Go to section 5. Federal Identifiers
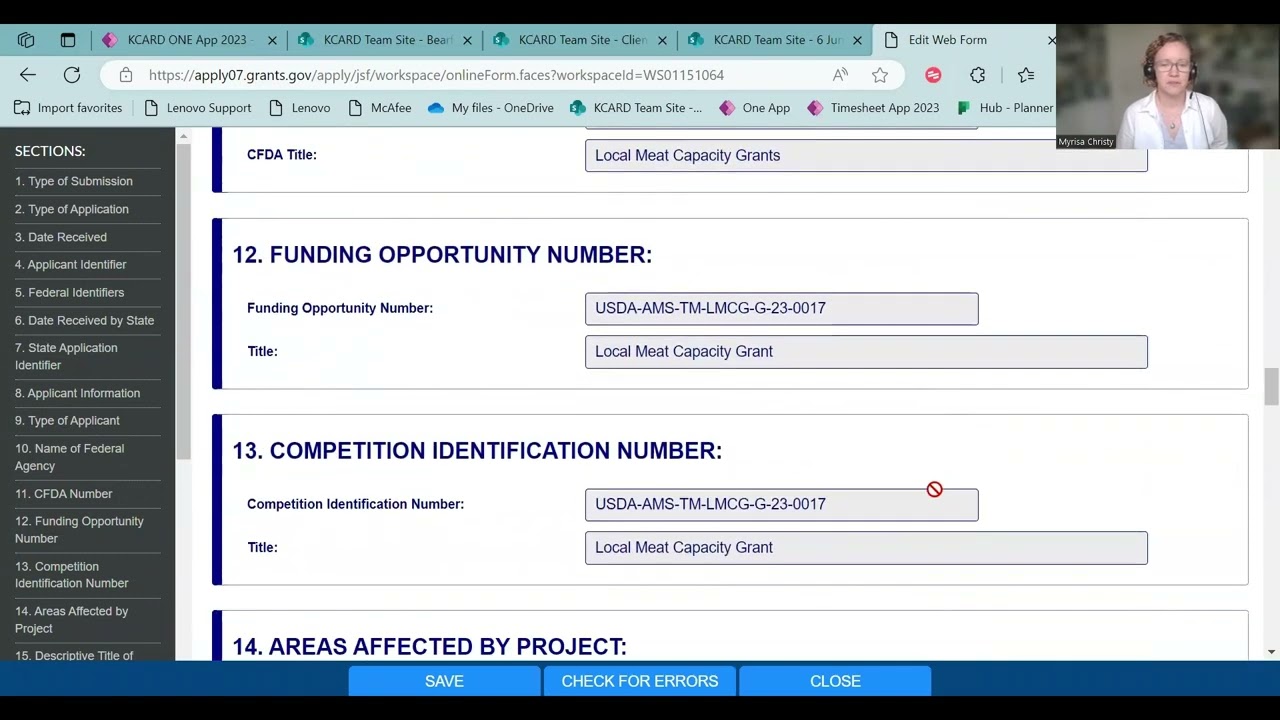Screen dimensions: 1280x720 (x=70, y=292)
